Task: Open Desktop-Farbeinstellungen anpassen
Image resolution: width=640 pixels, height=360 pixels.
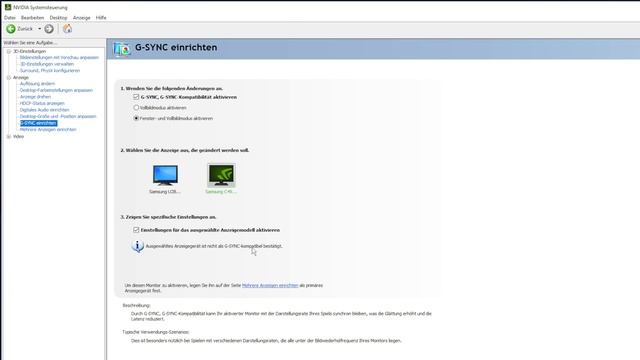Action: [x=56, y=90]
